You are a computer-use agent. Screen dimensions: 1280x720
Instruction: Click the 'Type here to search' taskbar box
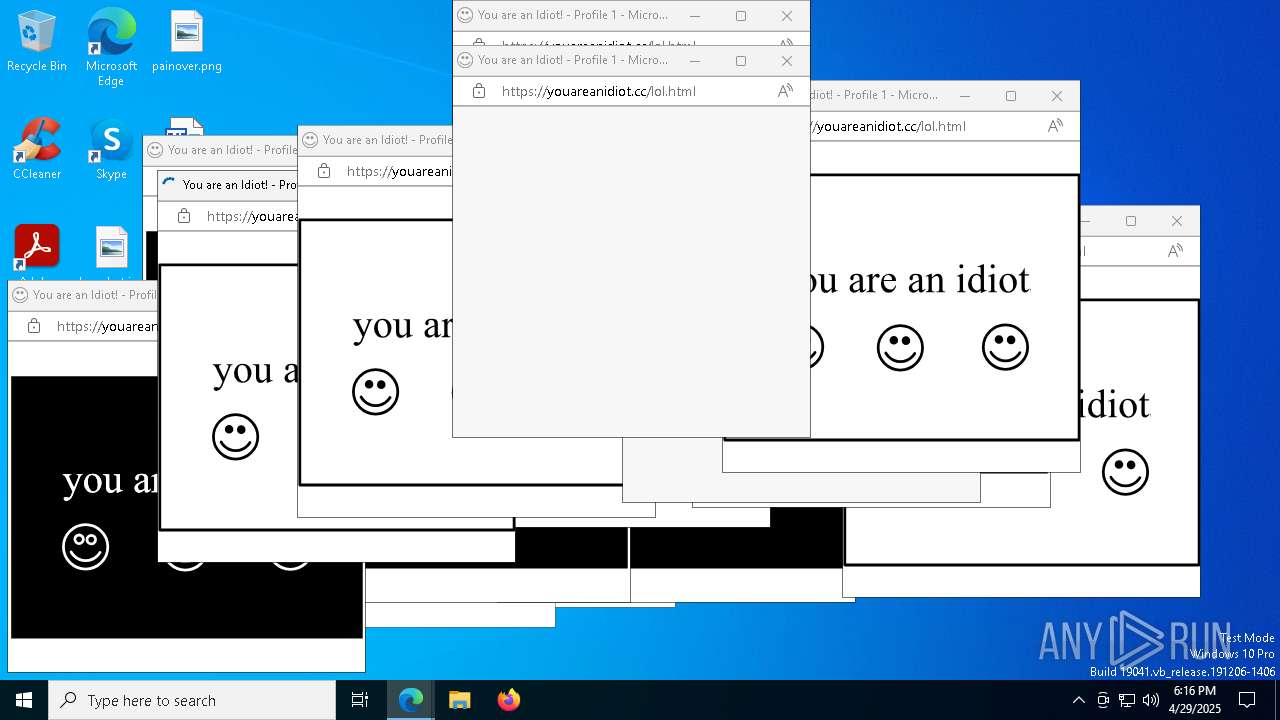point(192,700)
